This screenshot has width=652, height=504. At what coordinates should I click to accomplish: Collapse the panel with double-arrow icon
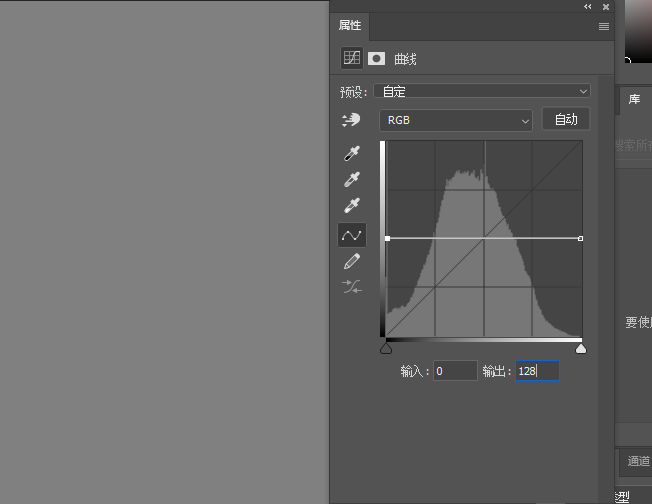click(x=587, y=7)
